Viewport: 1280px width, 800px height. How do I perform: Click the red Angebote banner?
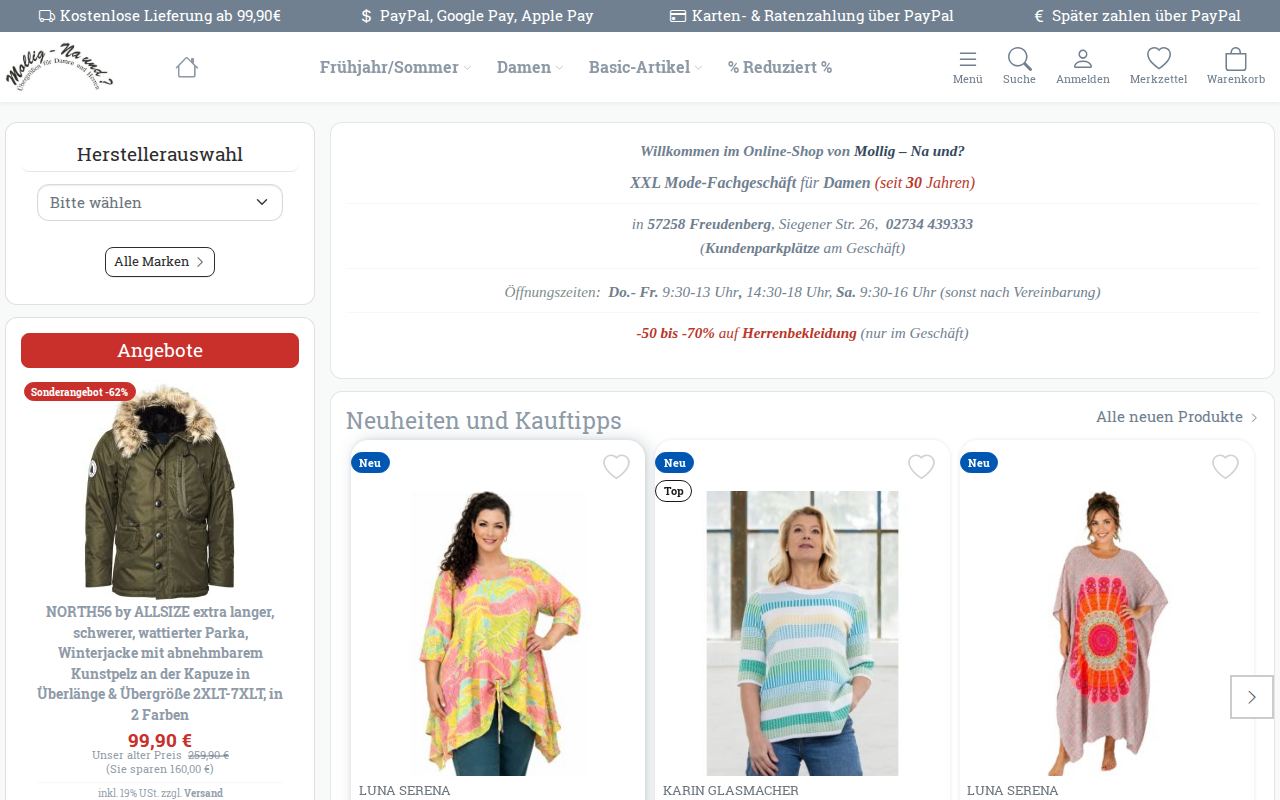coord(160,350)
